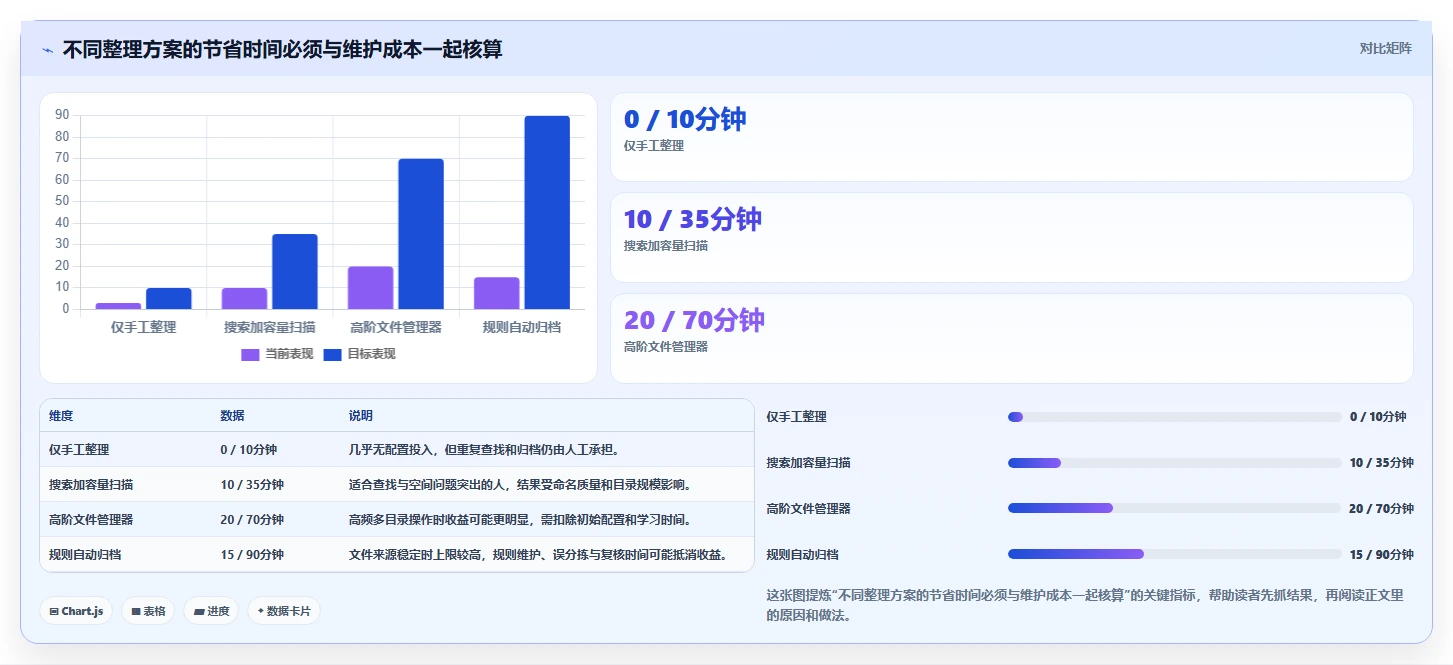Toggle the purple 当前表现 legend swatch

tap(250, 354)
